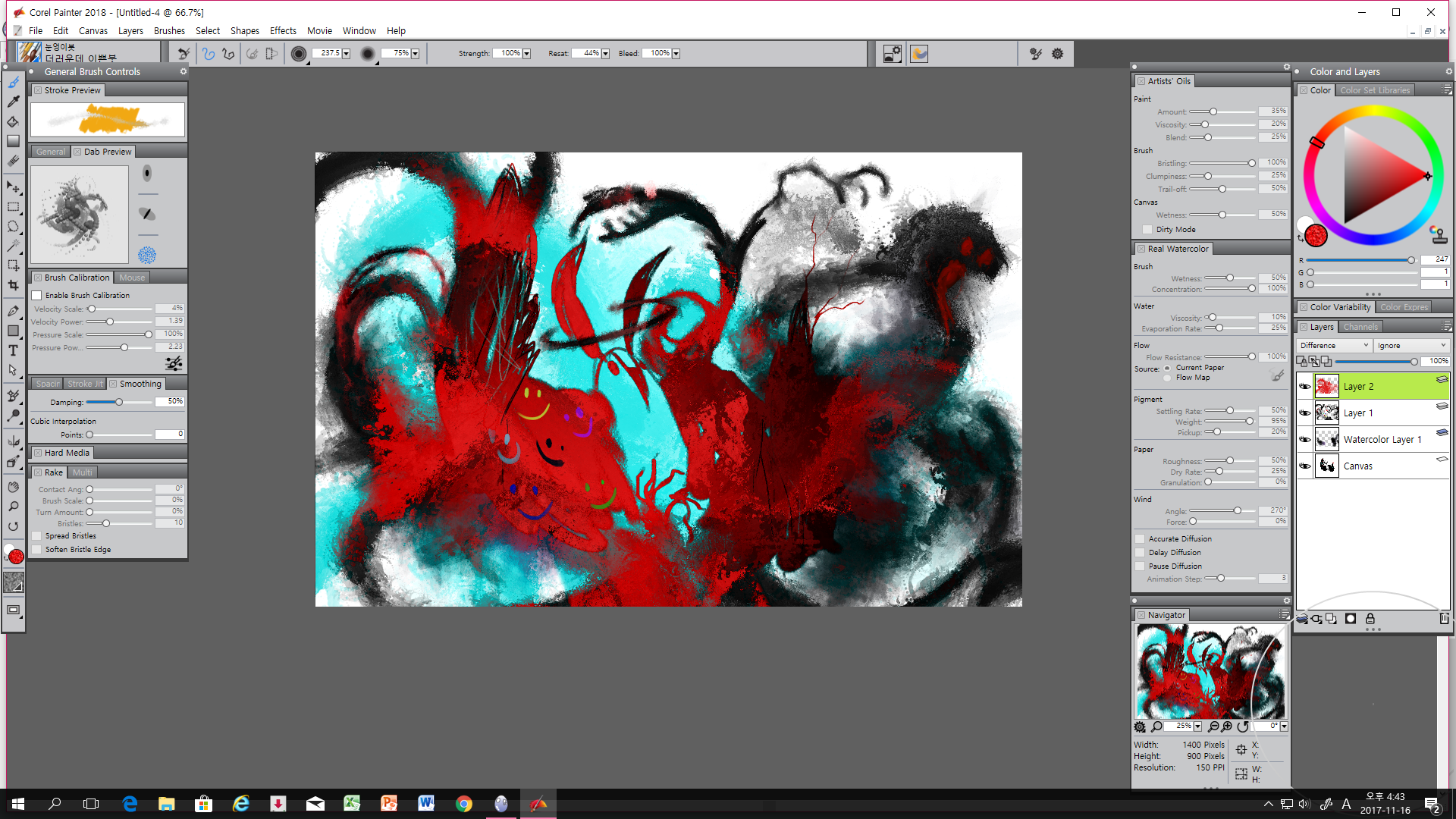Switch to the Channels tab
Image resolution: width=1456 pixels, height=819 pixels.
click(x=1360, y=328)
